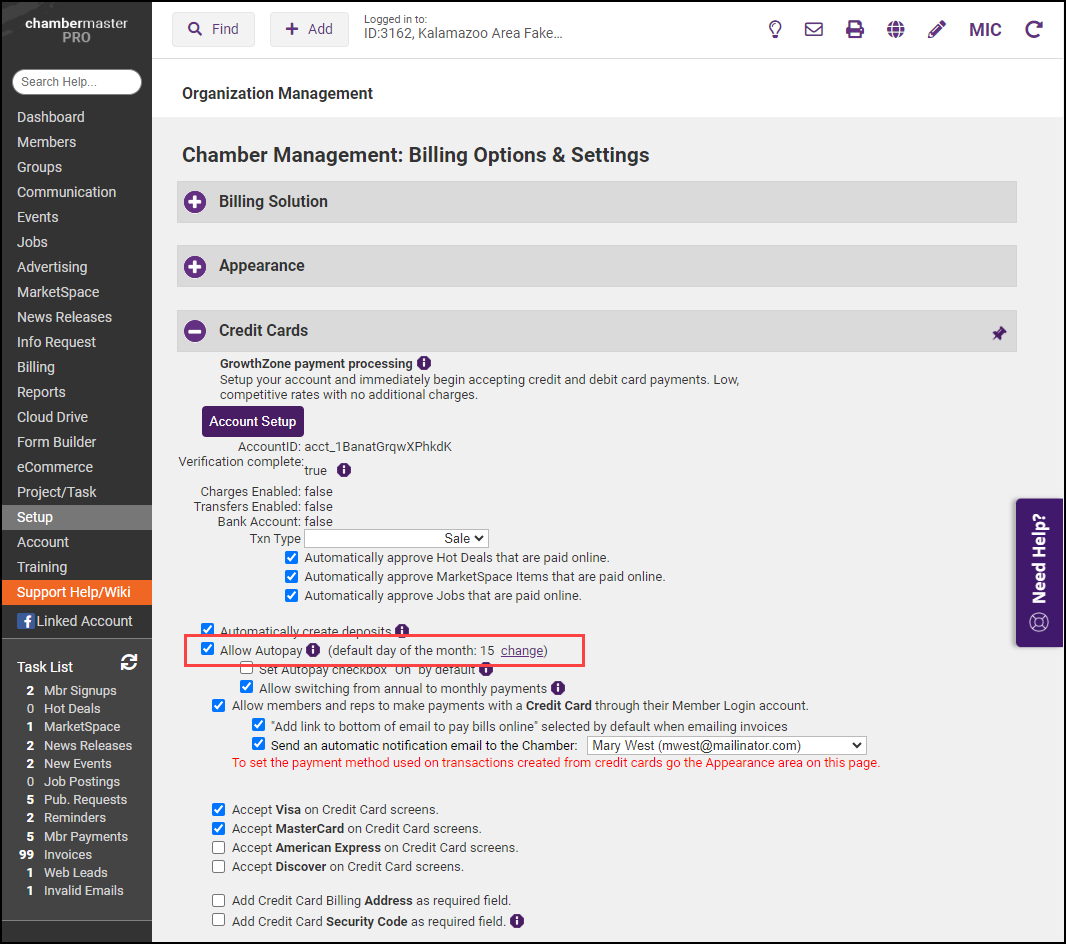Click the printer icon in the header

click(855, 29)
